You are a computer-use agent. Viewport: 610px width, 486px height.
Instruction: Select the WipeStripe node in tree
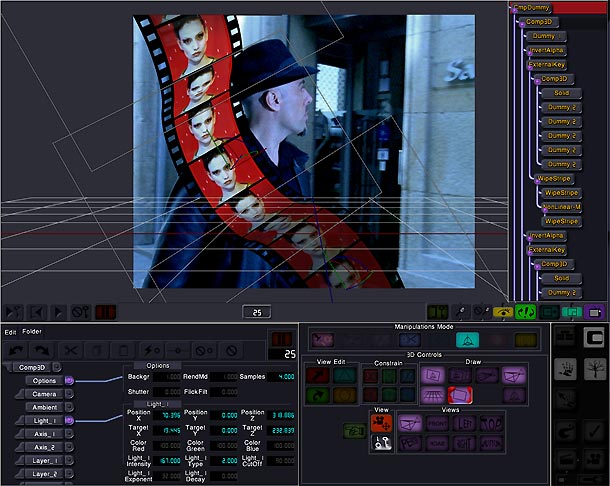click(x=553, y=177)
